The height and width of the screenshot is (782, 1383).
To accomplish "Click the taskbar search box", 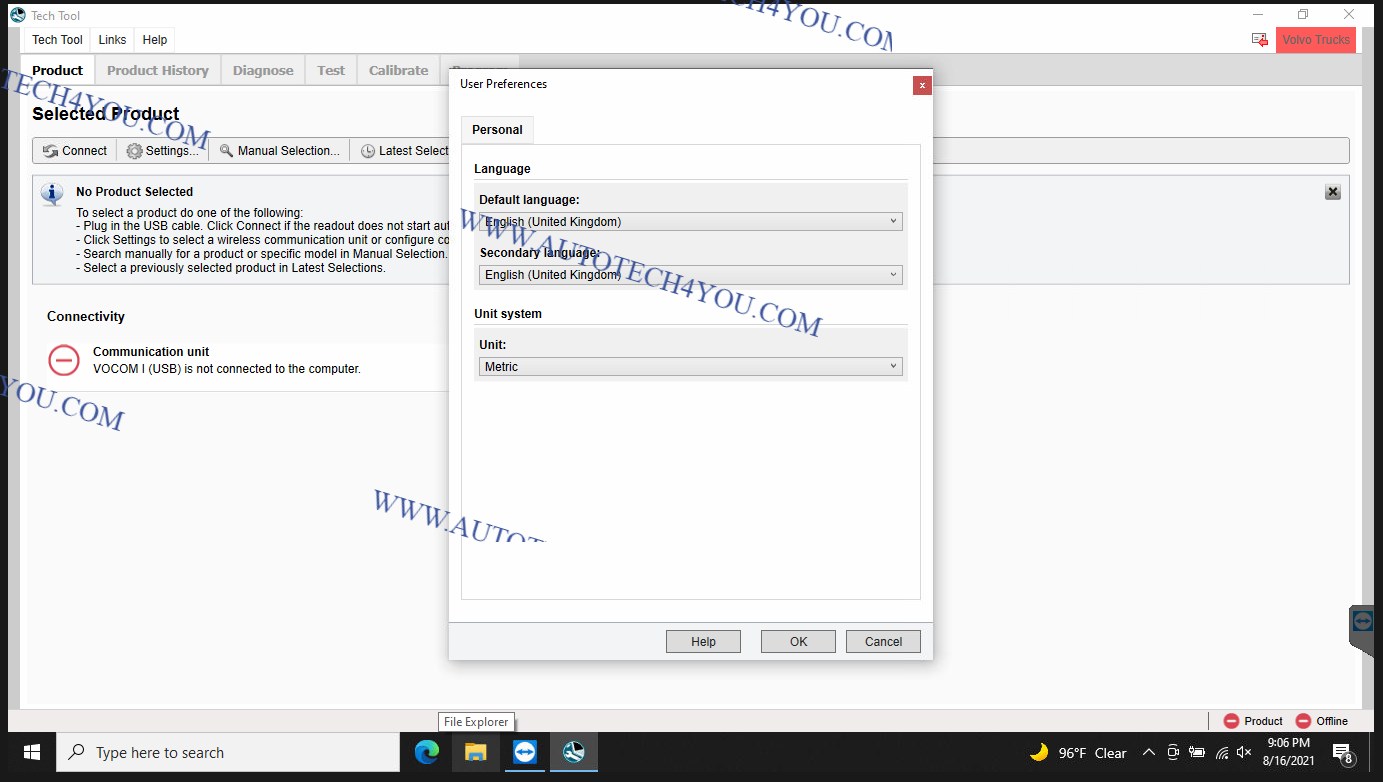I will click(x=228, y=753).
